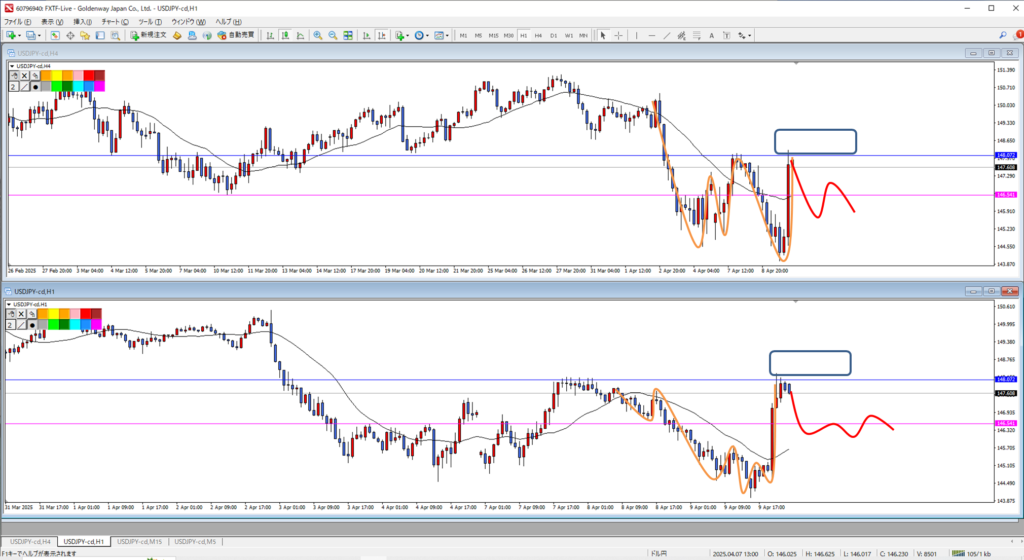Viewport: 1024px width, 560px height.
Task: Select the trendline drawing tool
Action: click(667, 35)
